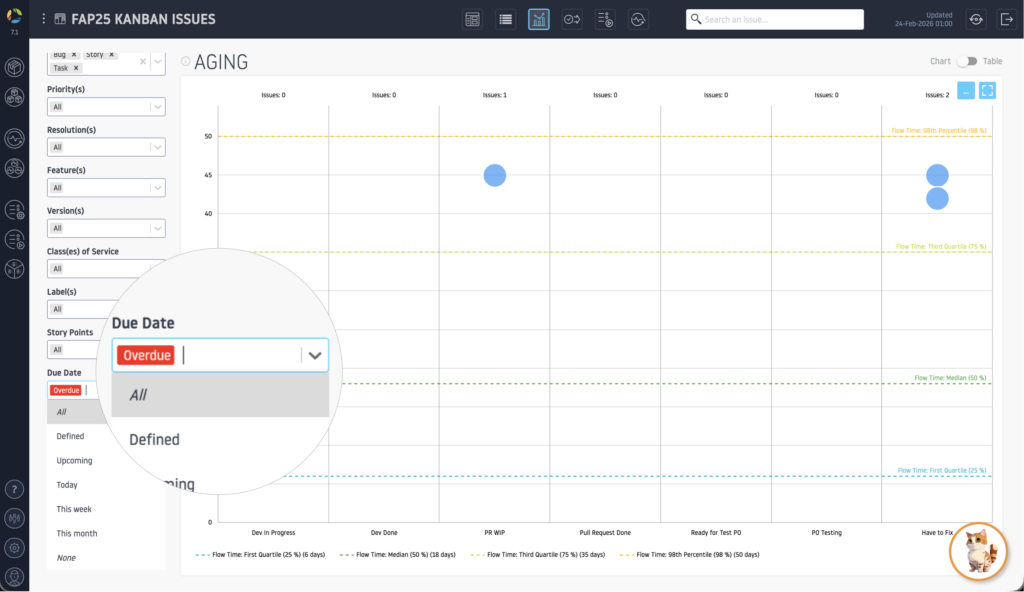Select the highlighted charts icon in toolbar
Image resolution: width=1024 pixels, height=592 pixels.
539,19
